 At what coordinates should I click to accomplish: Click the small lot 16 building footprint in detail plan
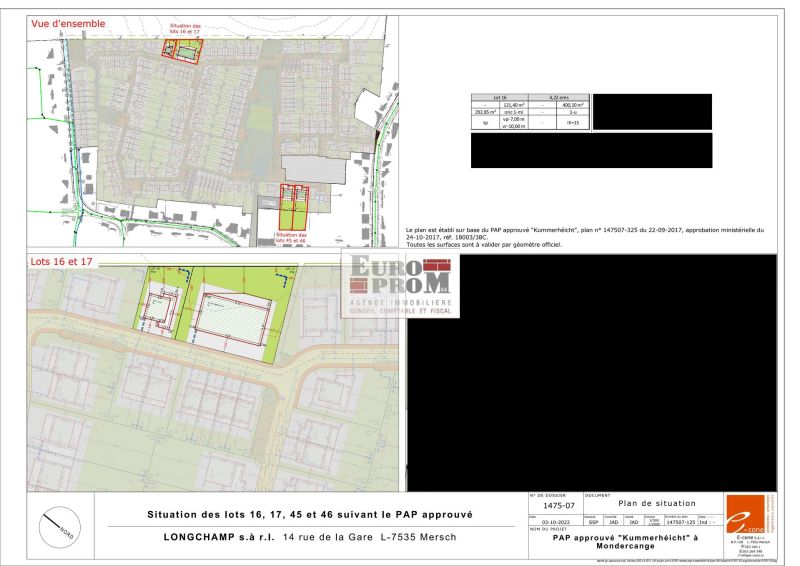pyautogui.click(x=159, y=309)
